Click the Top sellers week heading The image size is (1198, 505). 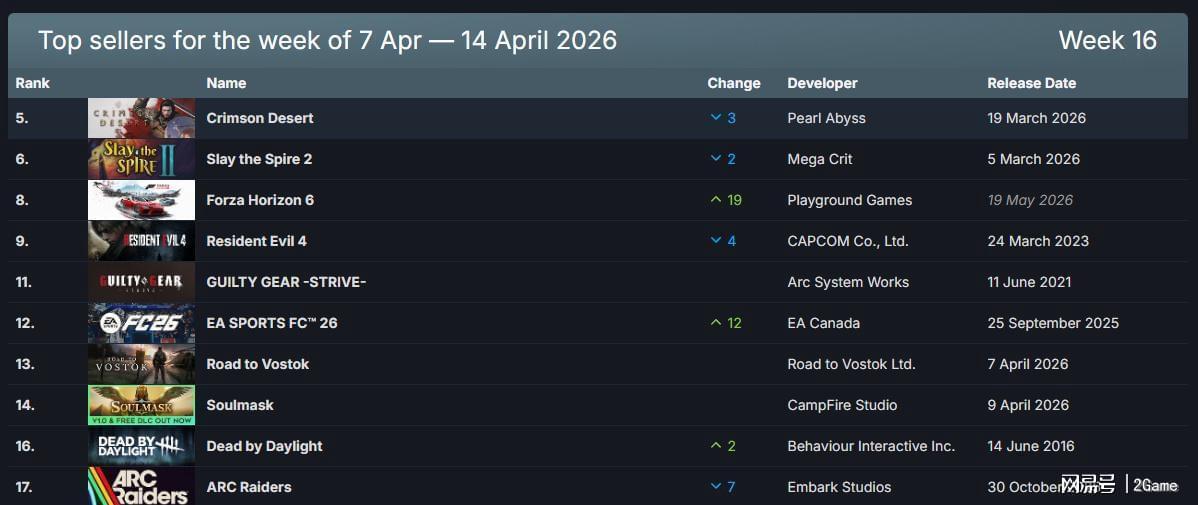coord(328,40)
